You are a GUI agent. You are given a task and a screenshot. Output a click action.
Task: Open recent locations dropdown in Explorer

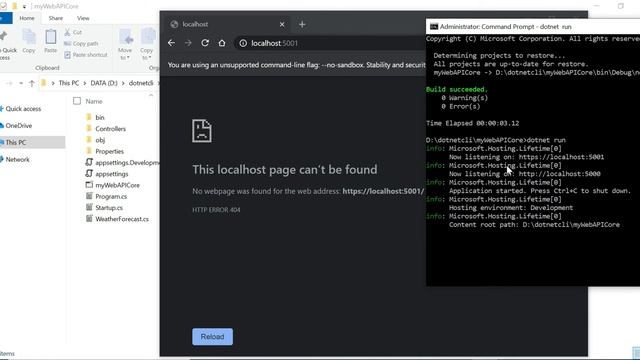21,83
